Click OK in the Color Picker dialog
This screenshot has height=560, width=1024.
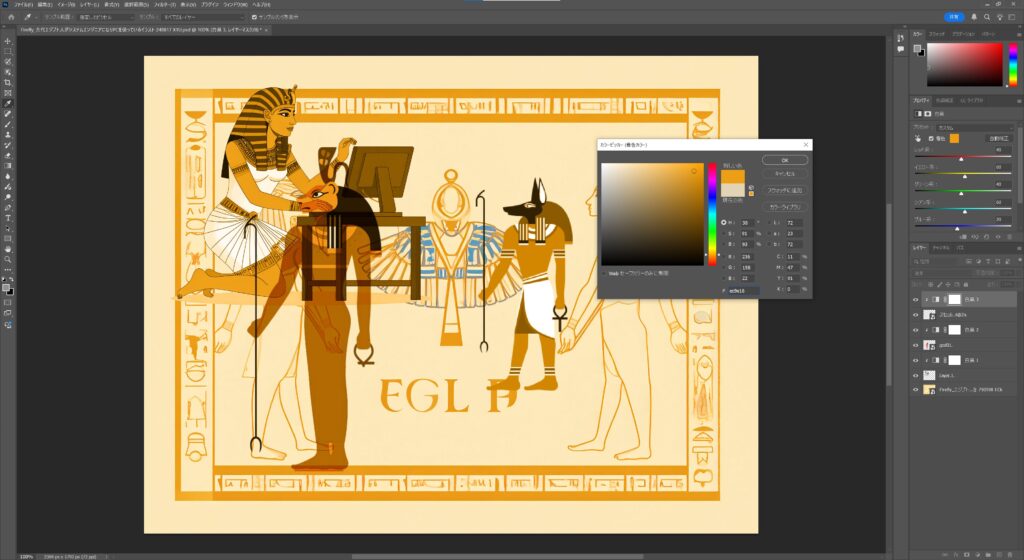tap(784, 160)
